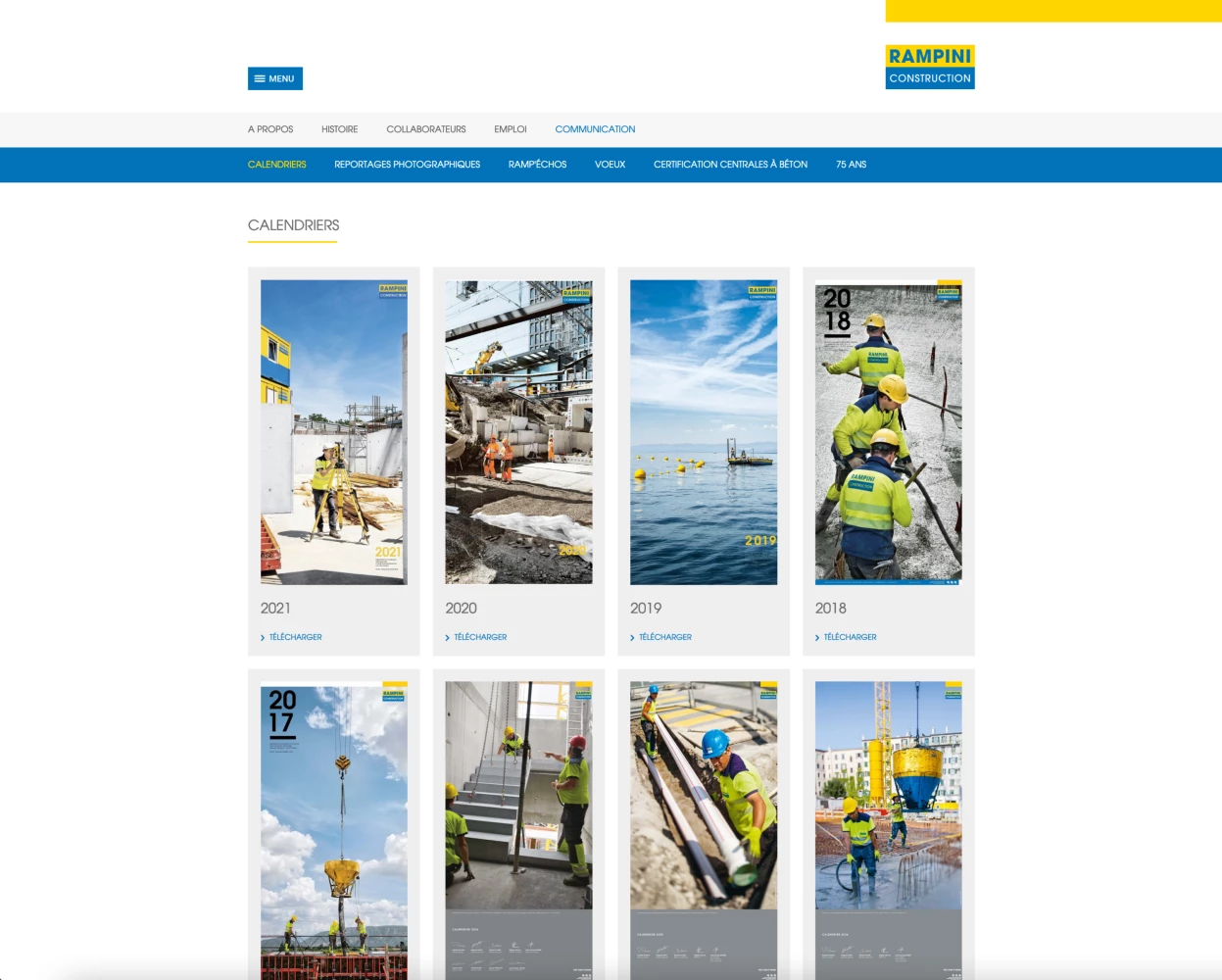Open the hamburger MENU button

[x=274, y=78]
